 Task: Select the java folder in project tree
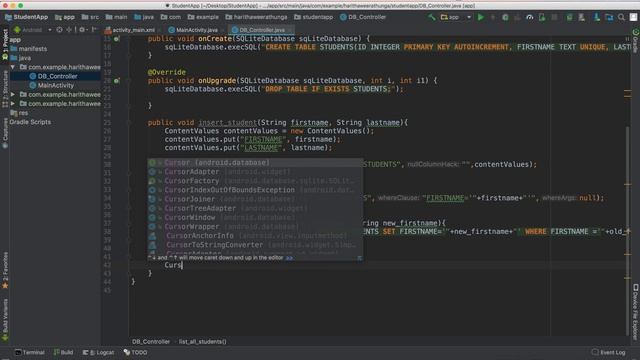coord(20,58)
